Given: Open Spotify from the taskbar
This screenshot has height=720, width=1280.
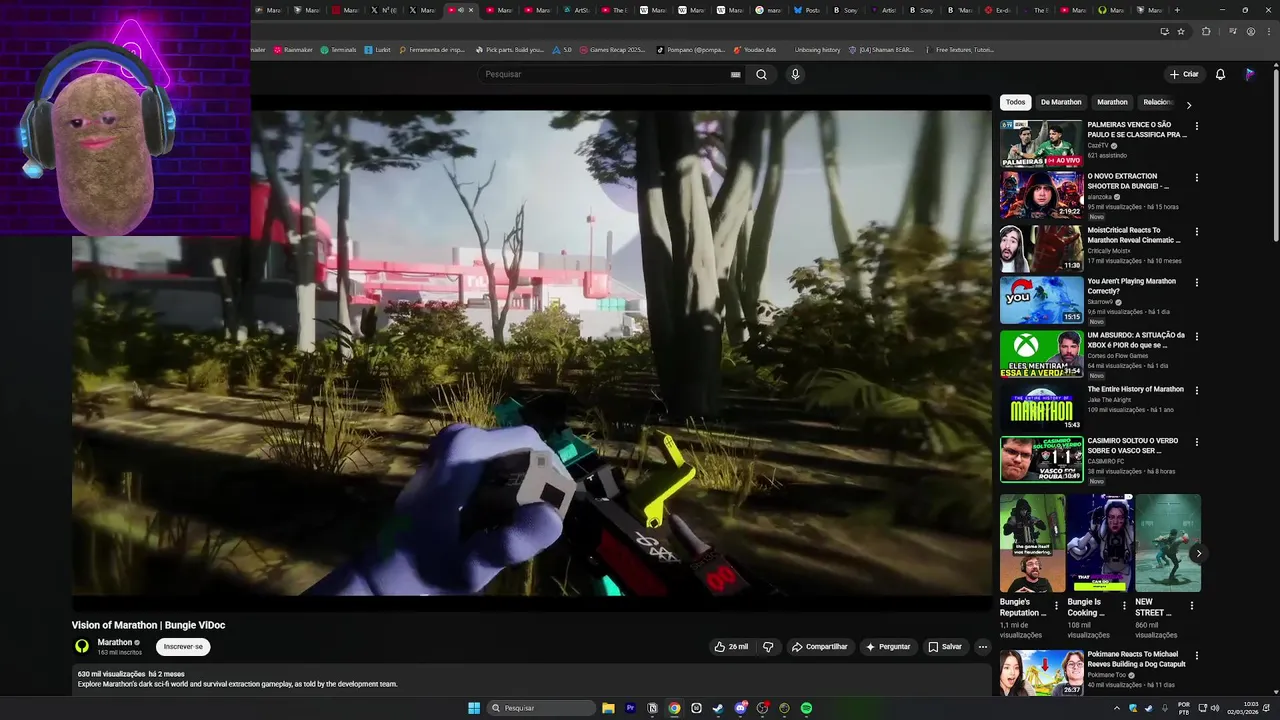Looking at the screenshot, I should coord(806,708).
